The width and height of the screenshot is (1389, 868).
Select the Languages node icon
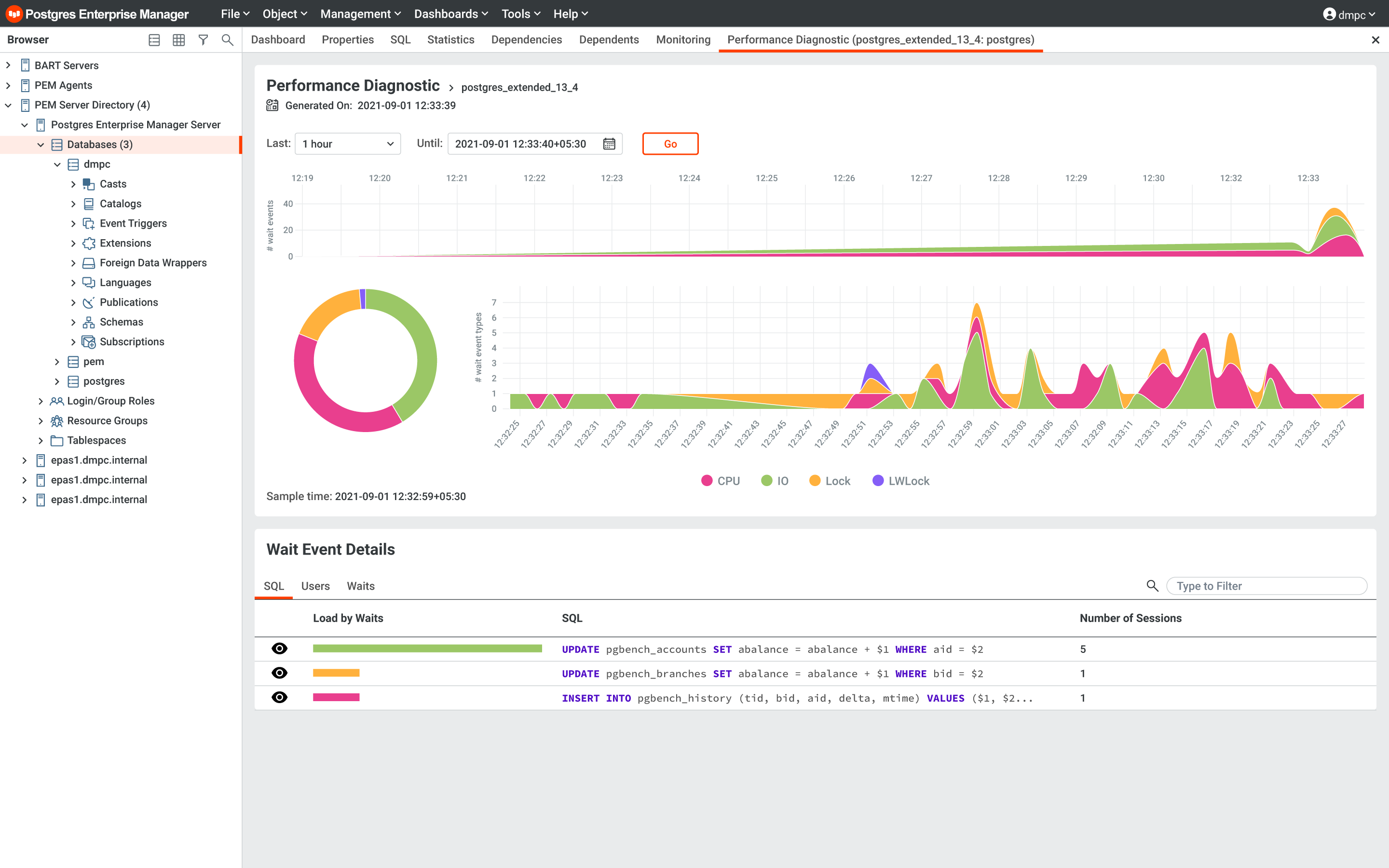[x=88, y=283]
